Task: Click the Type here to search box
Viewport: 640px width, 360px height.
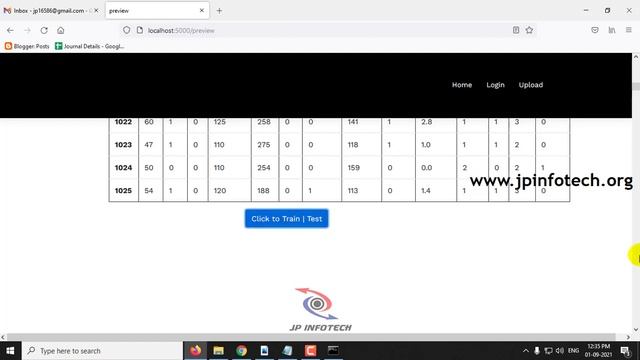Action: pyautogui.click(x=102, y=351)
